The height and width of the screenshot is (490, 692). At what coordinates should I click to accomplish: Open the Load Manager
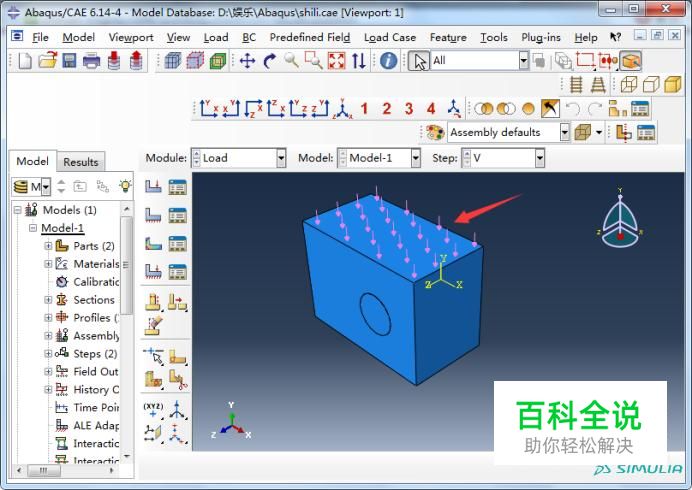177,187
